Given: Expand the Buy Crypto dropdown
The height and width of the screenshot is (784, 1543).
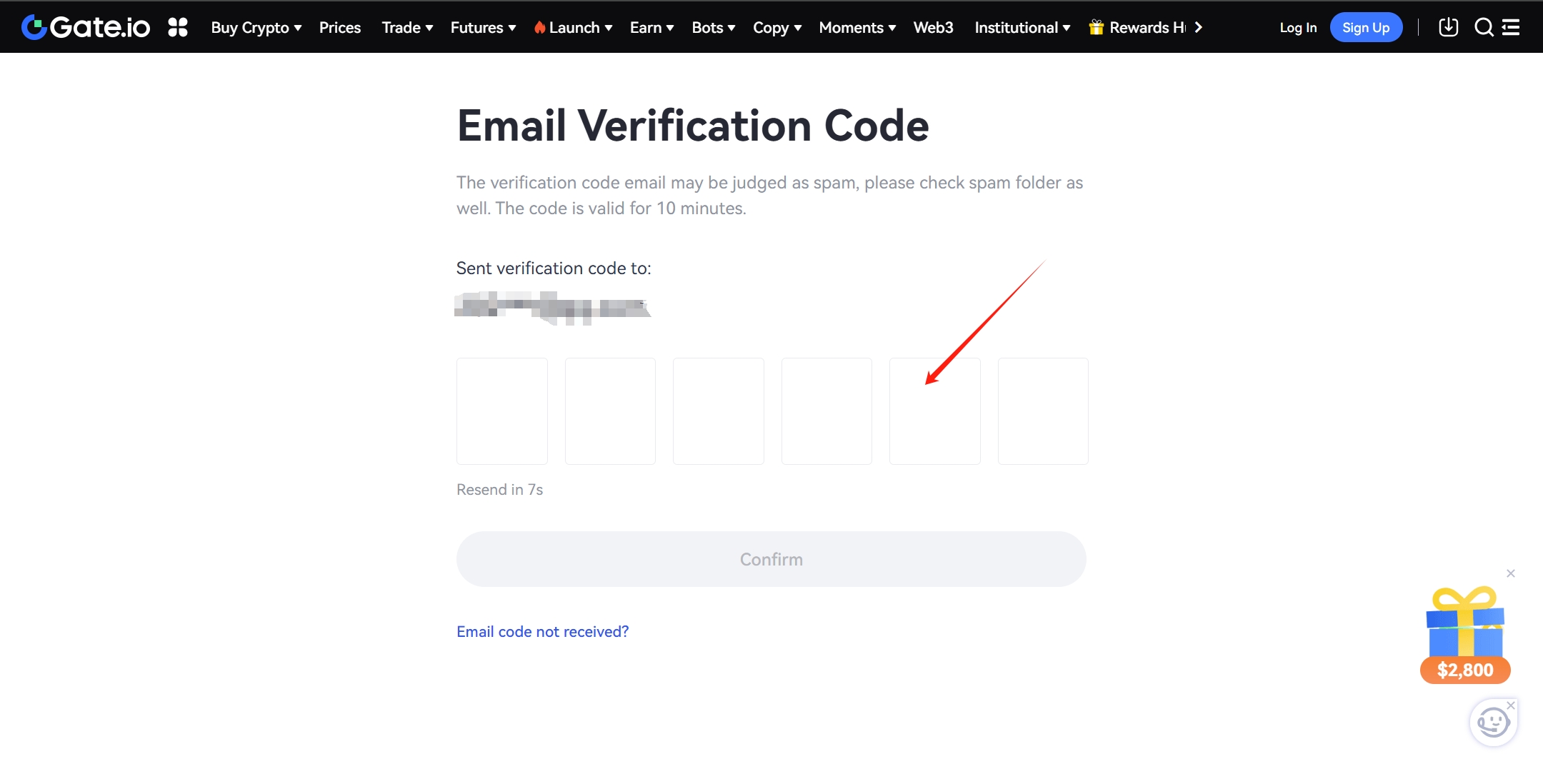Looking at the screenshot, I should tap(256, 27).
